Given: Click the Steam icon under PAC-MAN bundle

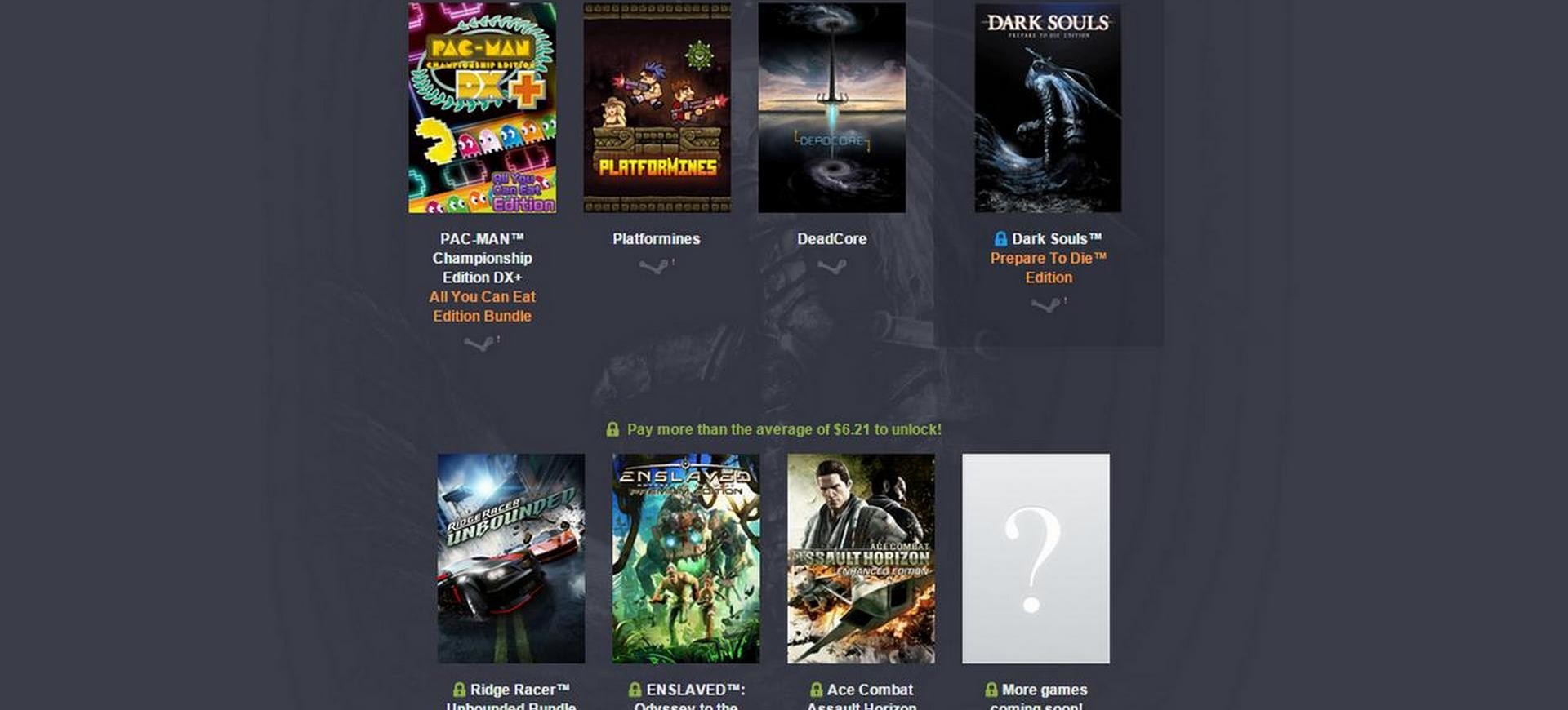Looking at the screenshot, I should (479, 344).
